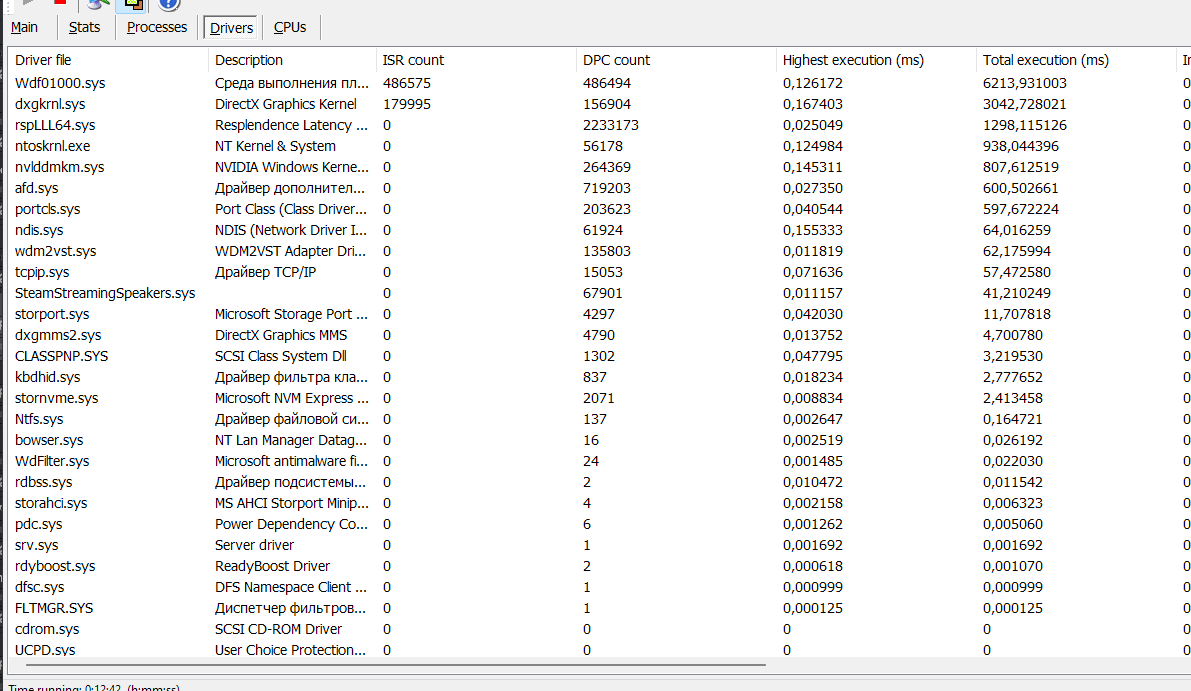This screenshot has width=1191, height=691.
Task: Click ISR count value 179995
Action: 406,104
